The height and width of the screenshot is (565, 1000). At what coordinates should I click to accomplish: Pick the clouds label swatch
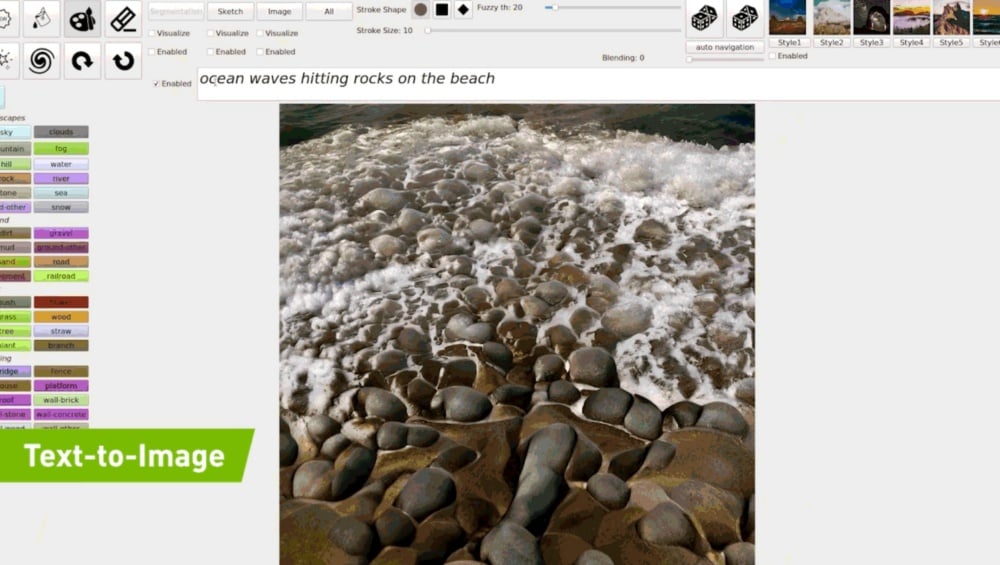click(61, 132)
